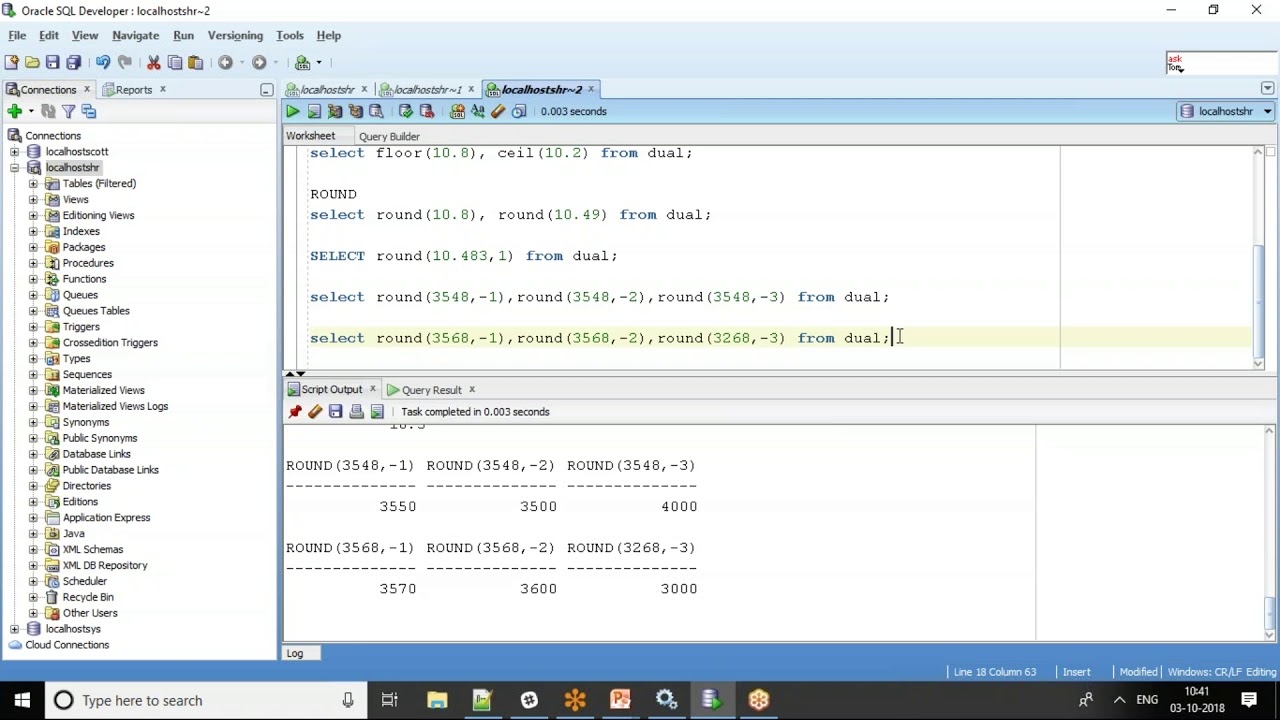Click the Paste clipboard icon
Screen dimensions: 1280x720
(195, 62)
